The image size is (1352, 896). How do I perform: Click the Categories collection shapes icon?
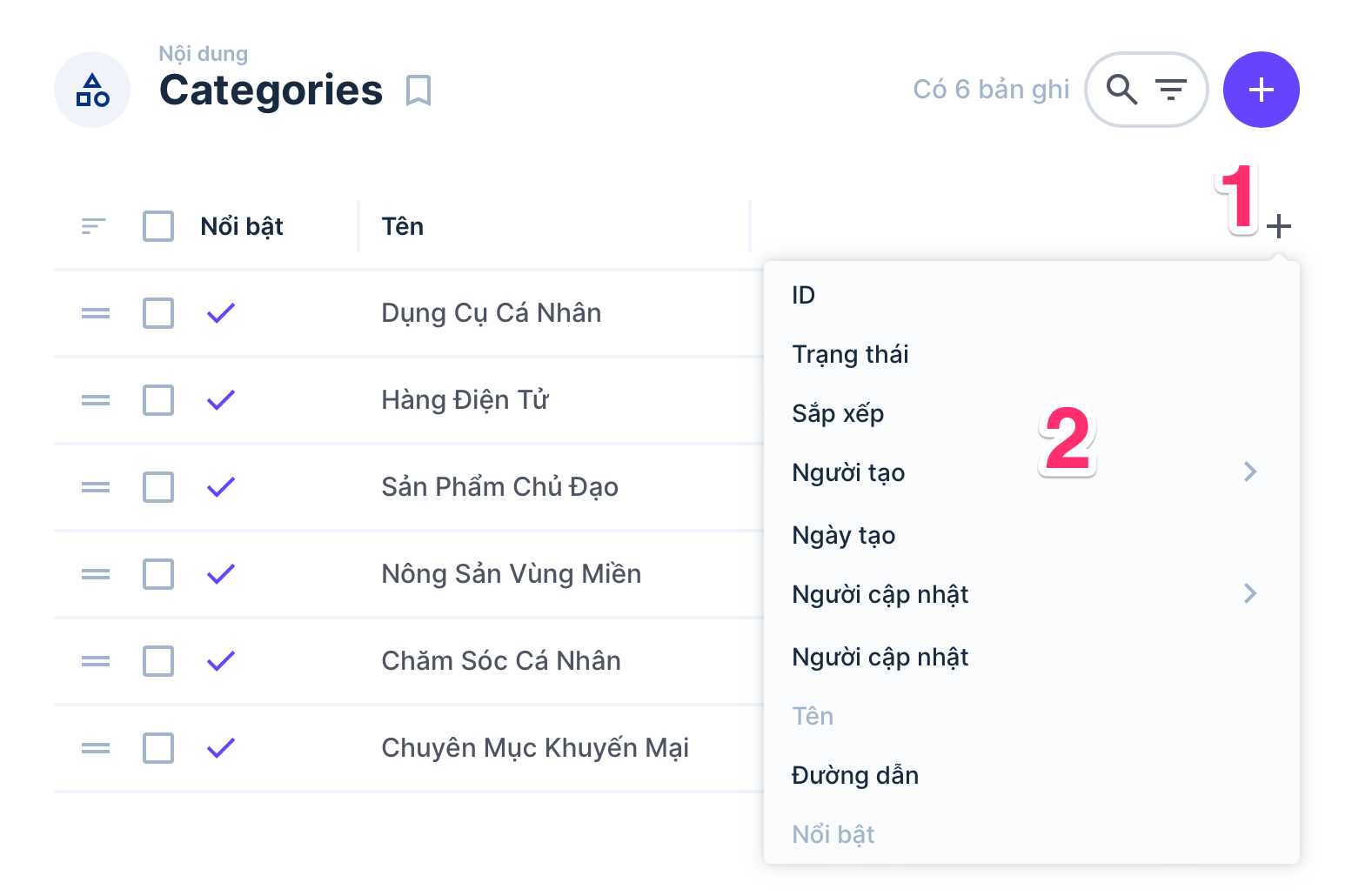pos(92,90)
